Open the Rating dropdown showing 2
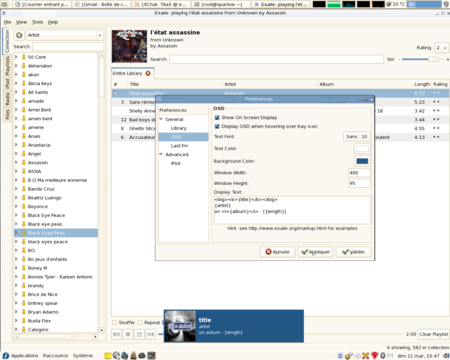 [x=441, y=48]
